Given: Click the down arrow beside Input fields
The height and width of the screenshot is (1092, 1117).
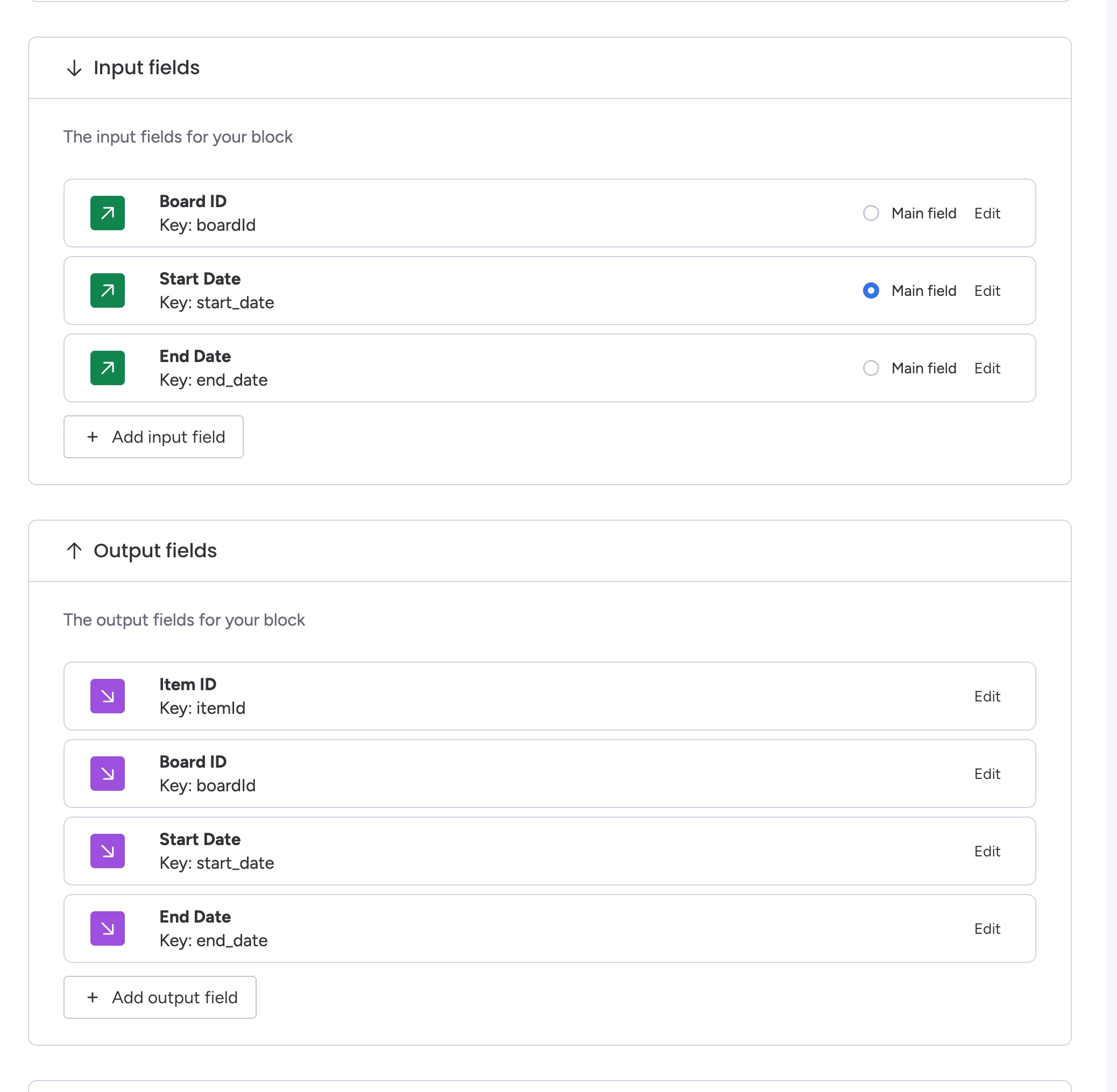Looking at the screenshot, I should point(74,68).
